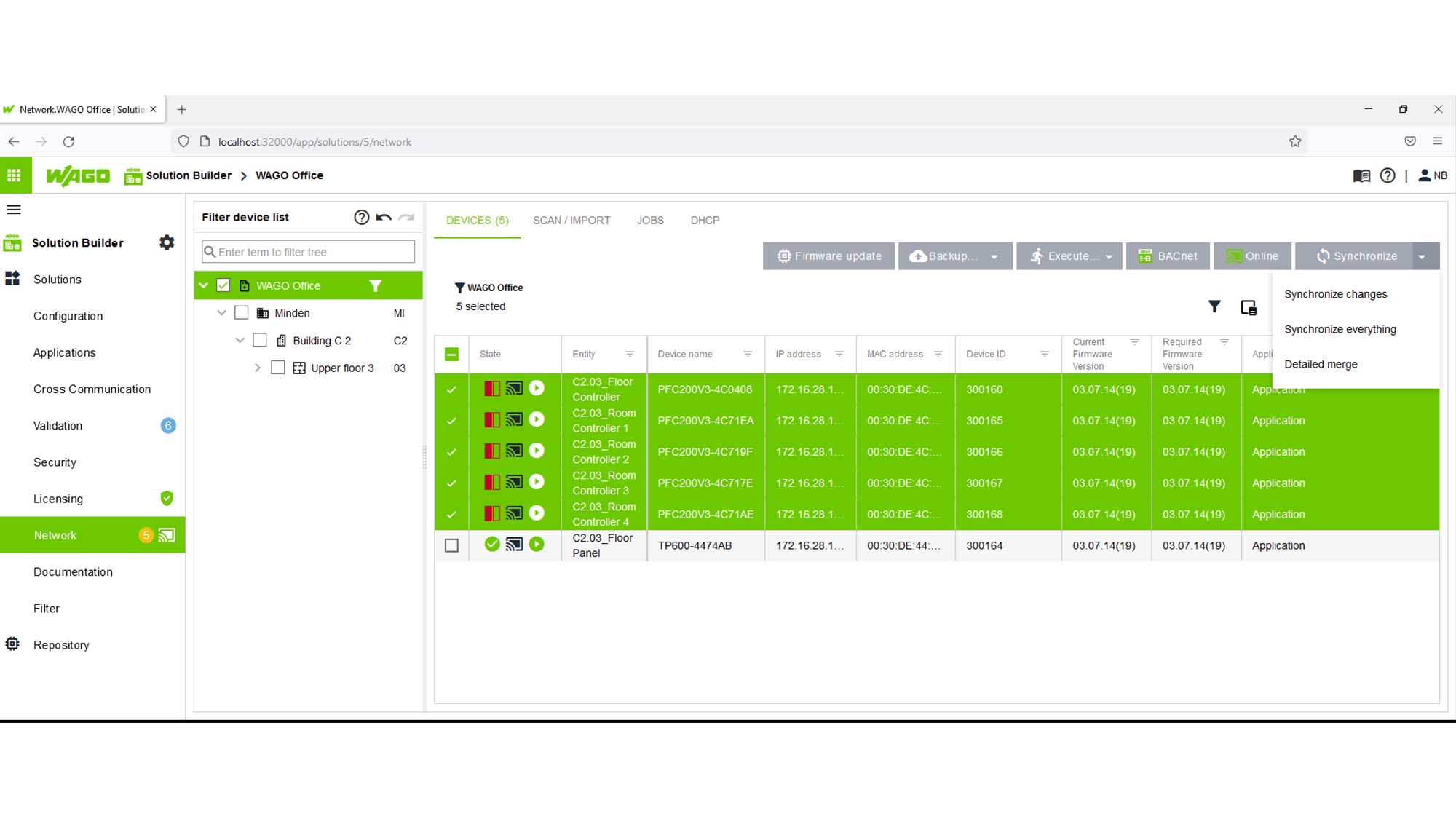
Task: Click play icon for TP600-4474AB row
Action: coord(537,544)
